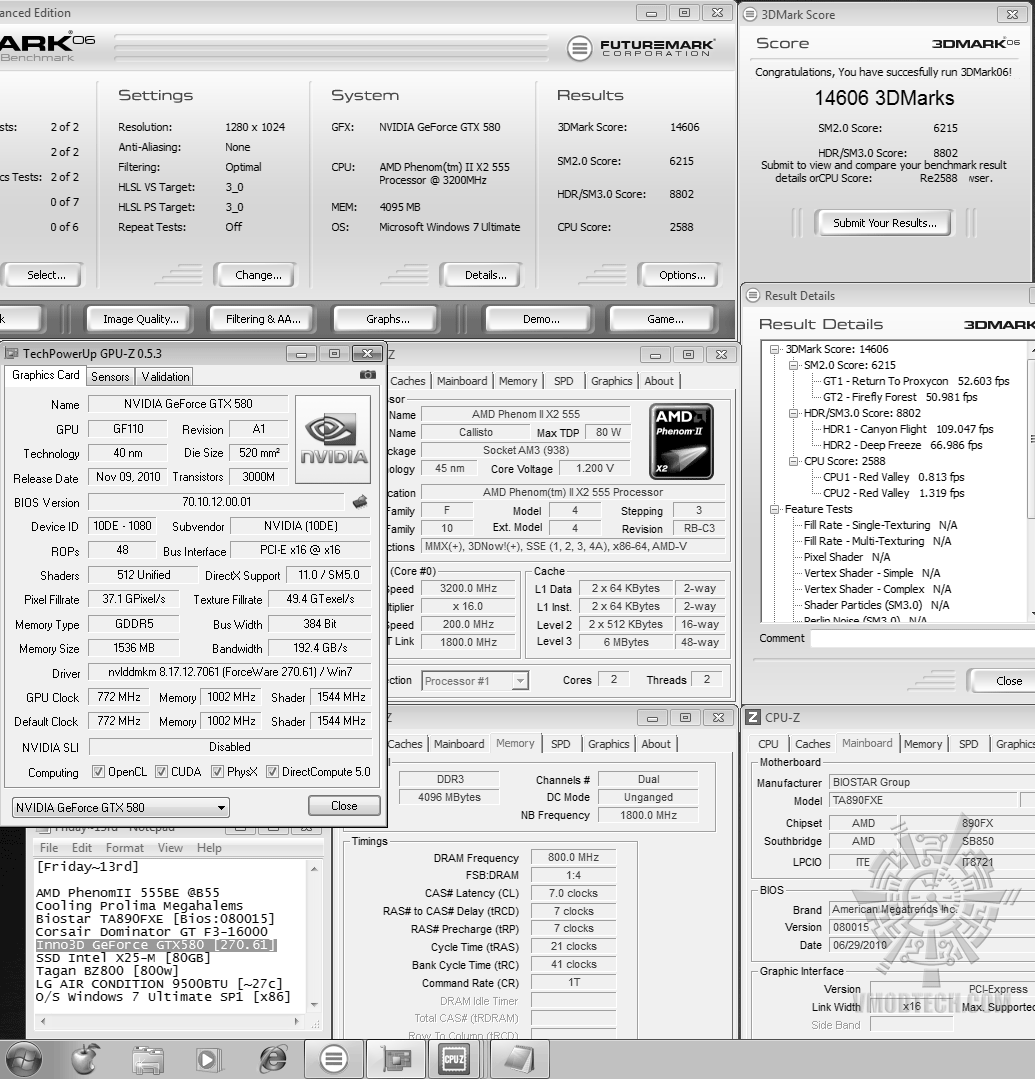Open the apple icon on taskbar
The width and height of the screenshot is (1035, 1079).
(84, 1059)
